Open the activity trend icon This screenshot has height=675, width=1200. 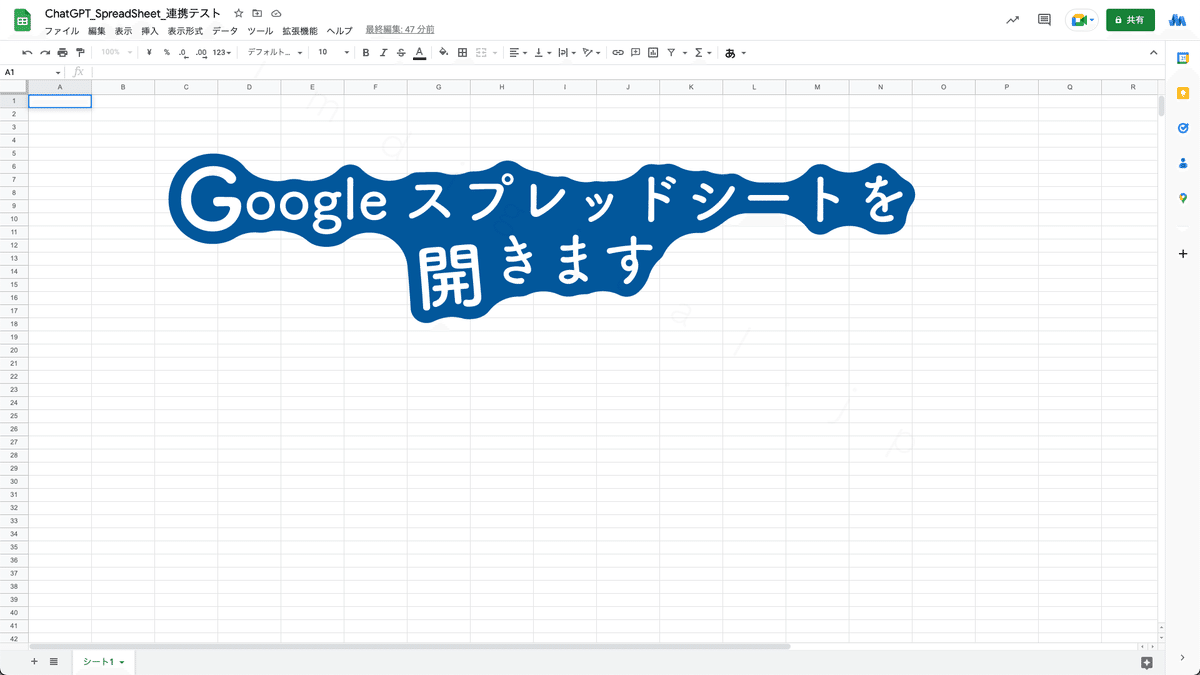pyautogui.click(x=1013, y=20)
